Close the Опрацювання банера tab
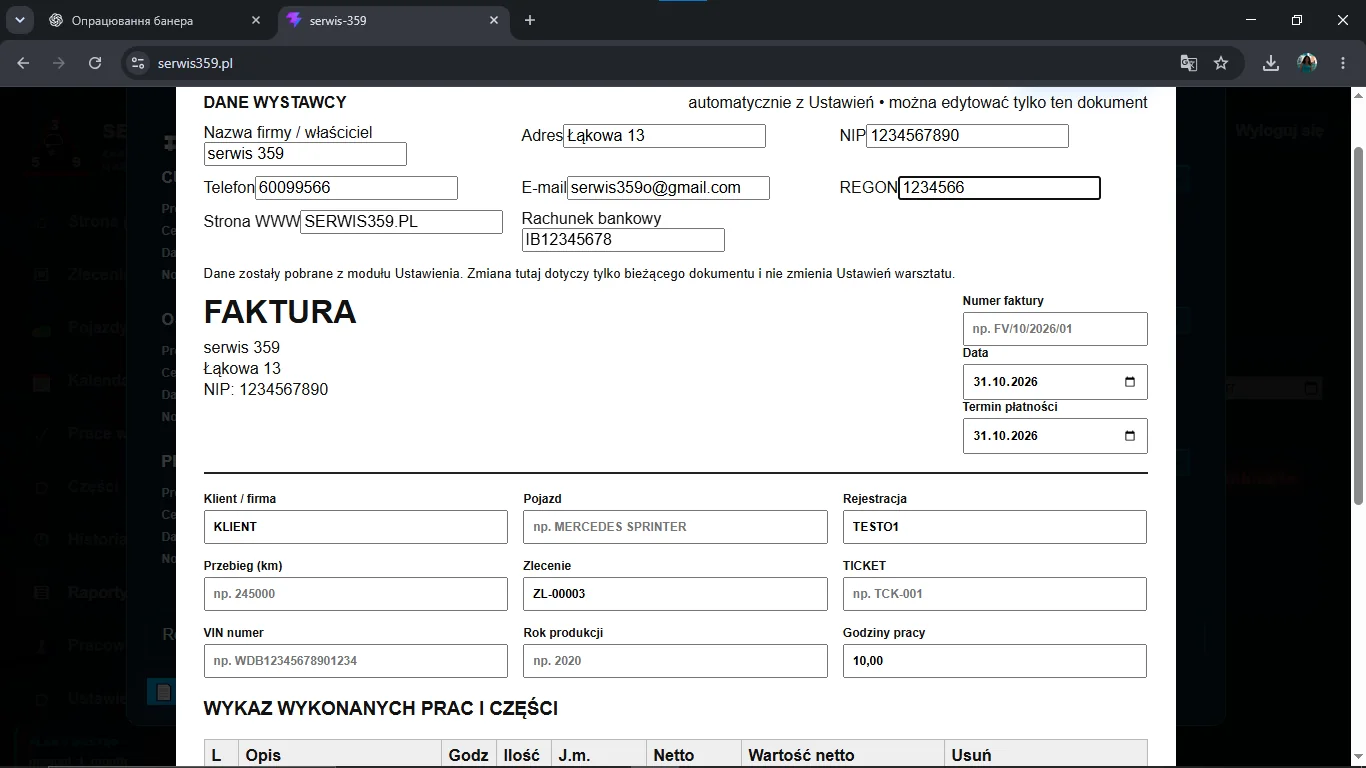This screenshot has width=1366, height=768. (x=256, y=20)
